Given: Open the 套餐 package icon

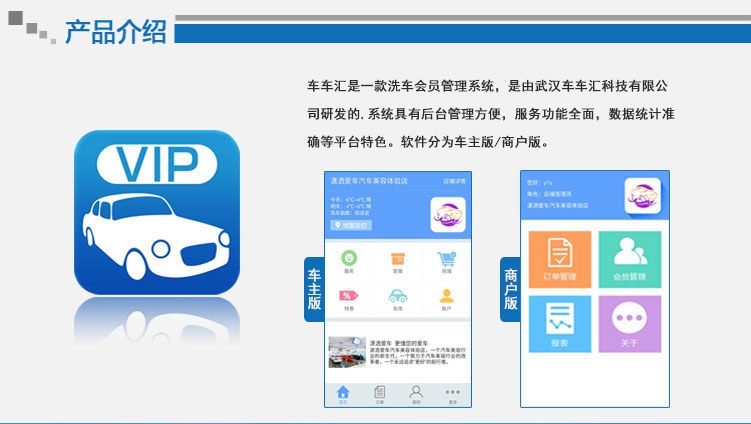Looking at the screenshot, I should 397,260.
